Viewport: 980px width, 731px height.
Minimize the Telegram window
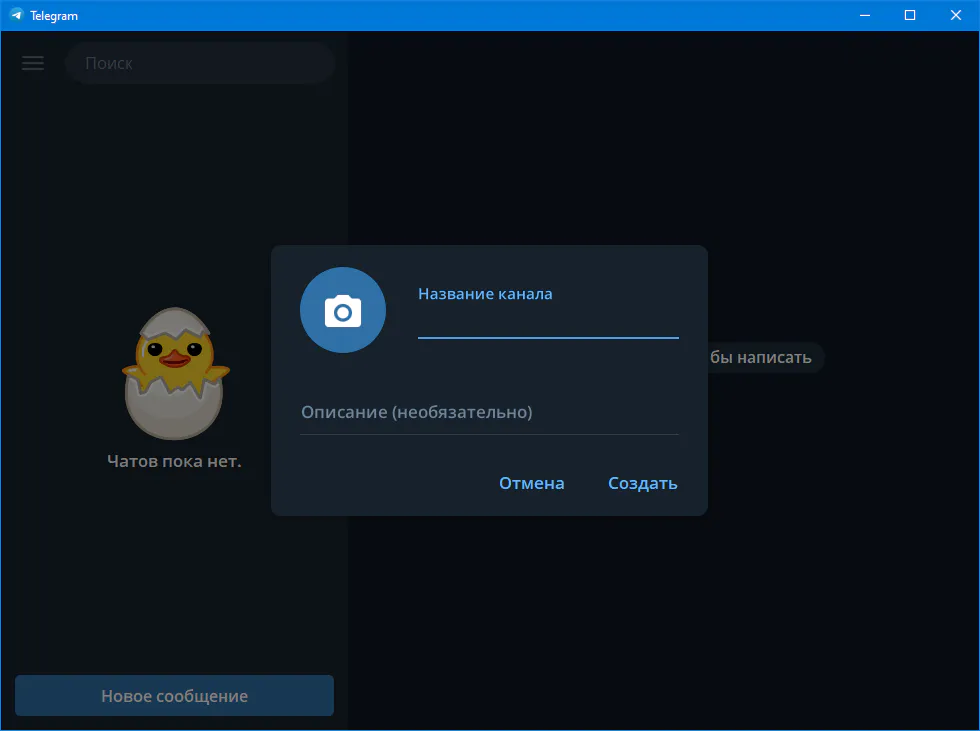[x=863, y=15]
